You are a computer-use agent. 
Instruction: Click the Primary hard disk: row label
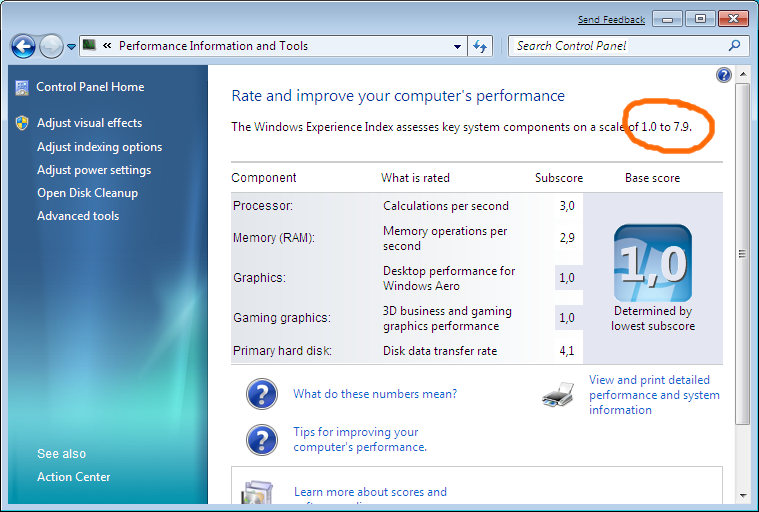click(x=282, y=351)
